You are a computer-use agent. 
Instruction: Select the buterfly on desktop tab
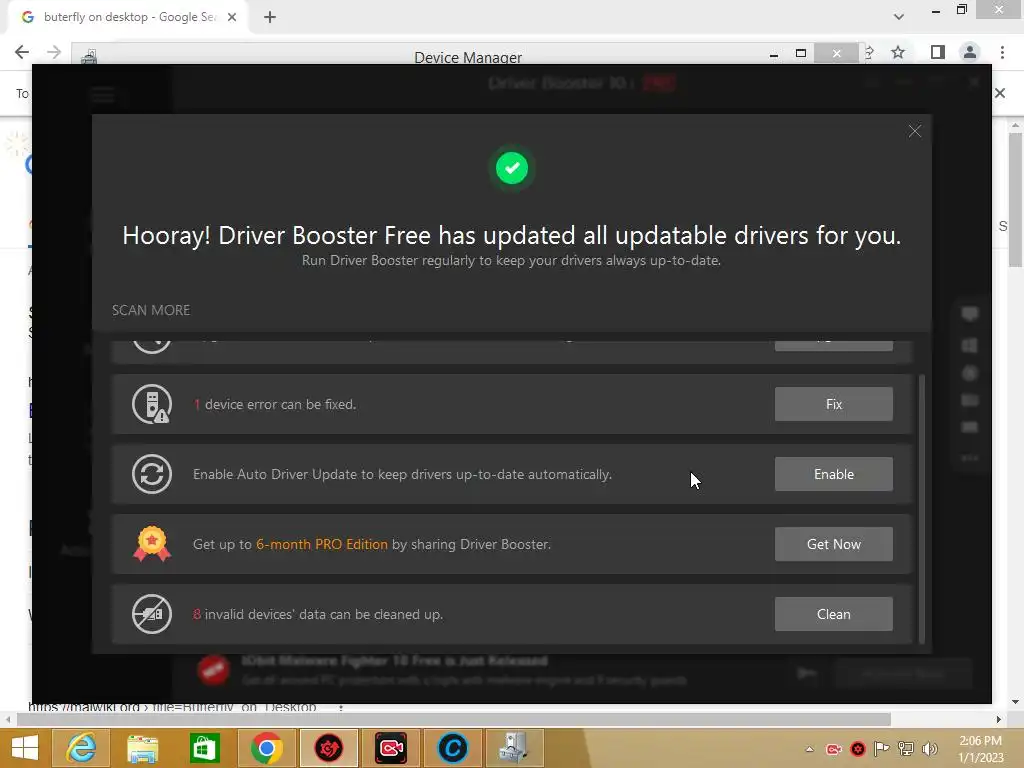[127, 17]
